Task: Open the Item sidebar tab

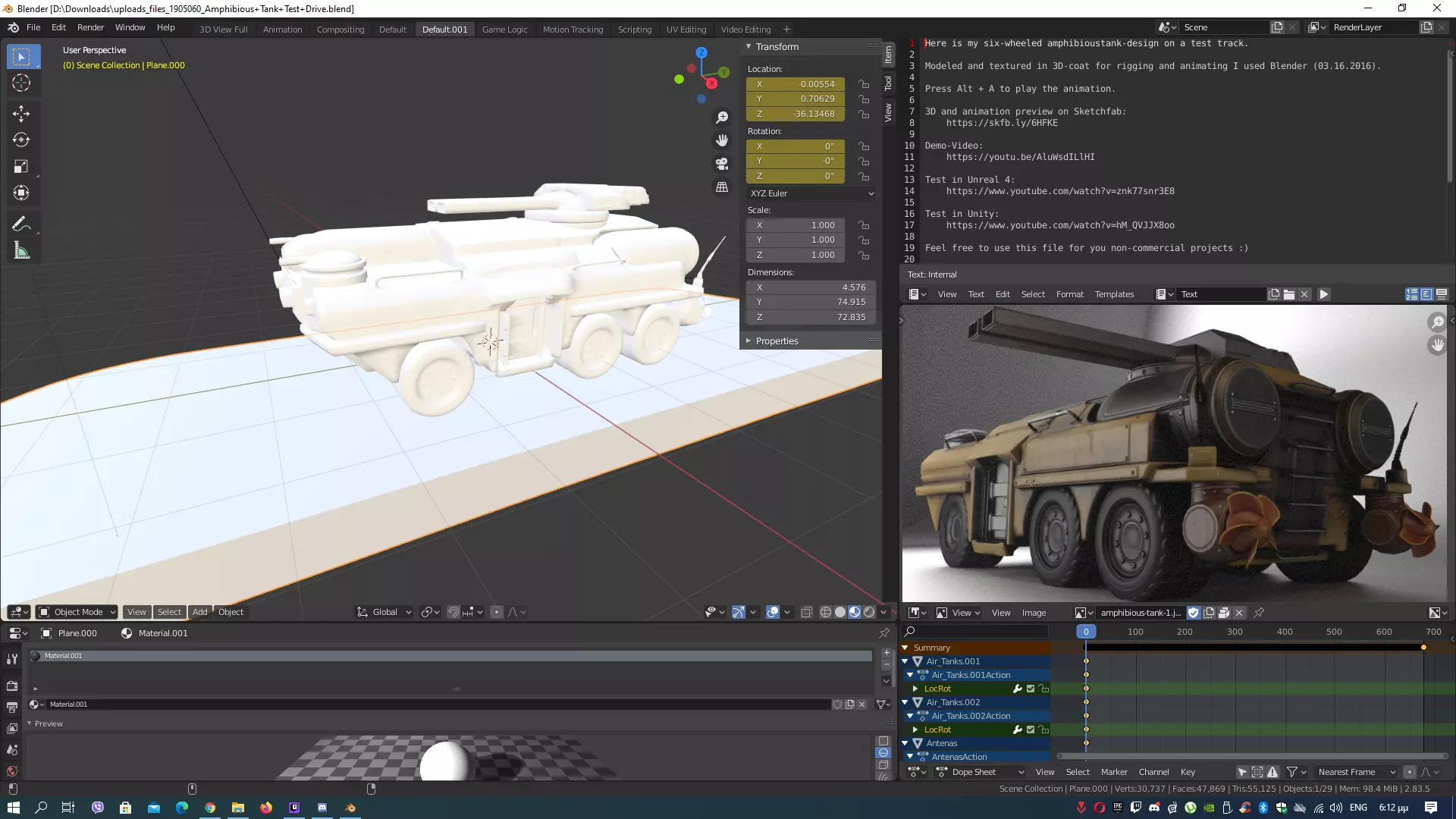Action: (x=888, y=54)
